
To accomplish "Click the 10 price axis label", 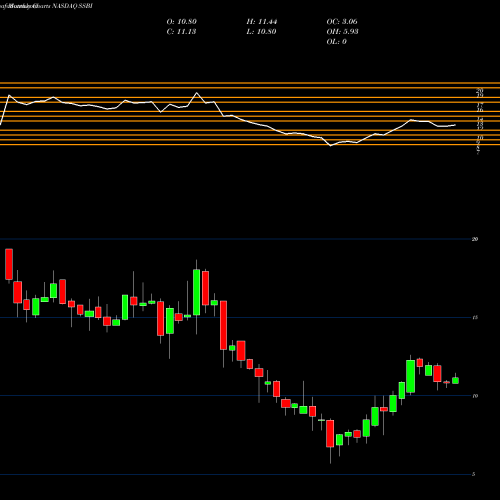I will pyautogui.click(x=475, y=396).
